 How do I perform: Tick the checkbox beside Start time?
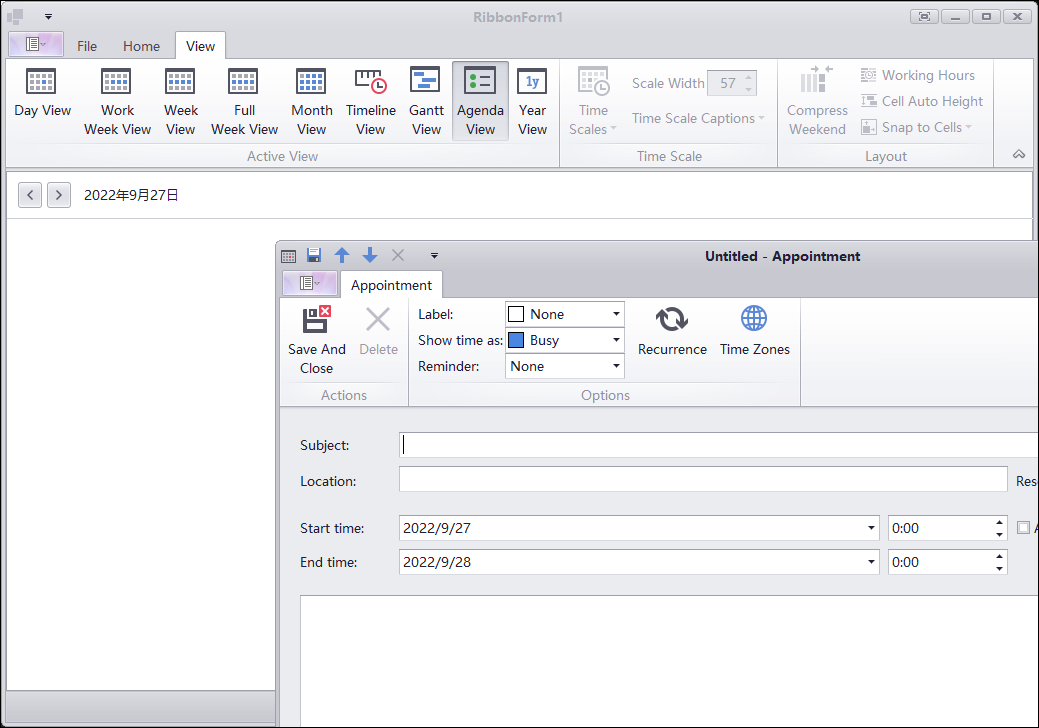tap(1023, 527)
